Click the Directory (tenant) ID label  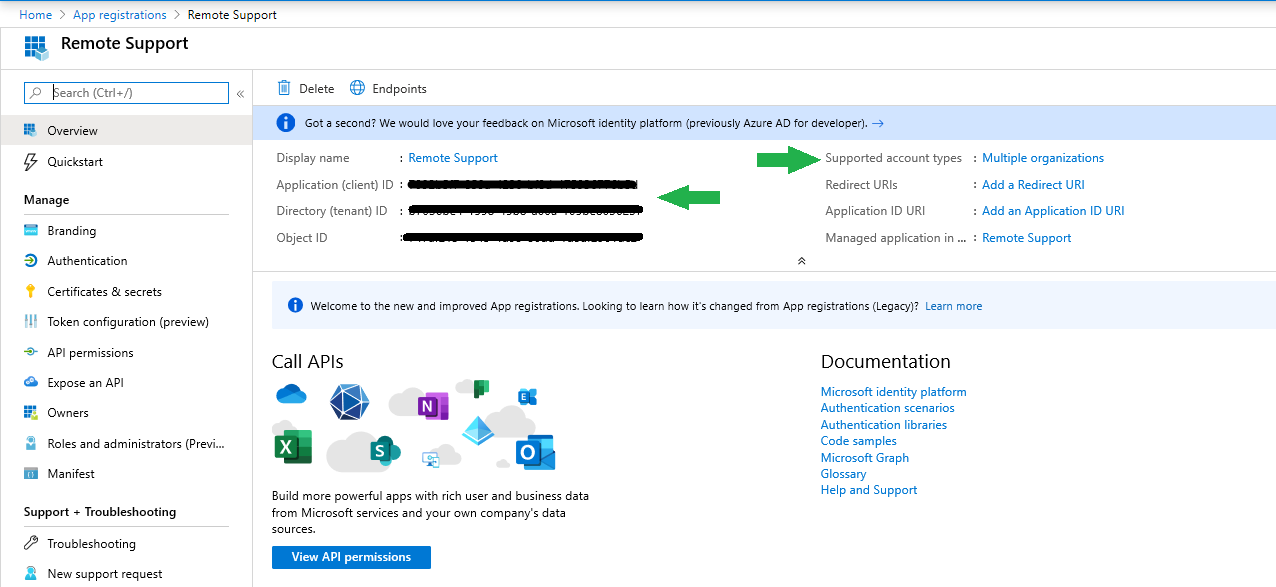(332, 211)
